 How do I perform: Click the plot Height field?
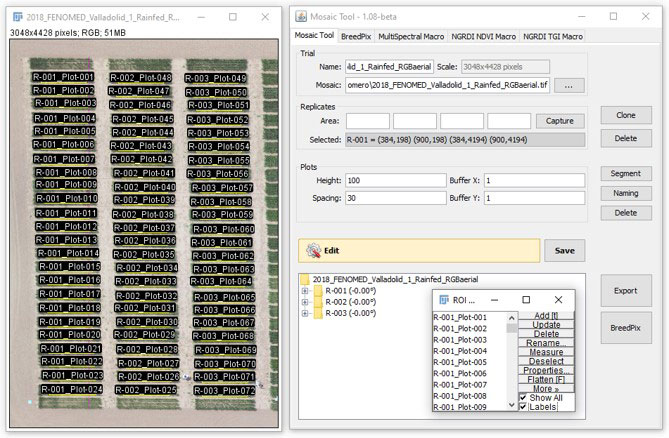(x=396, y=180)
